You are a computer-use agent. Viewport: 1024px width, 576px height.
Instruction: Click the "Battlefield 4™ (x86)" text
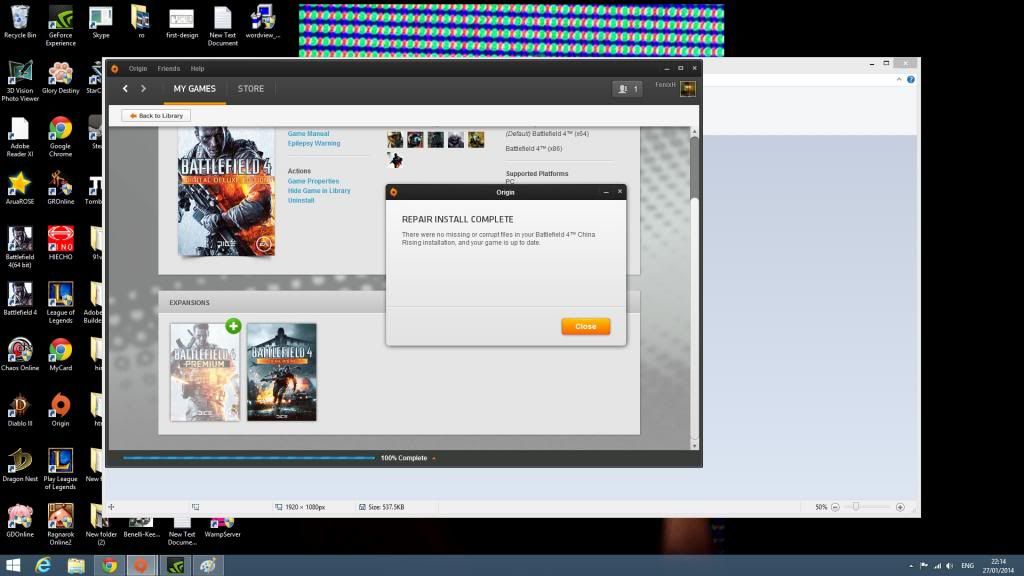coord(534,149)
